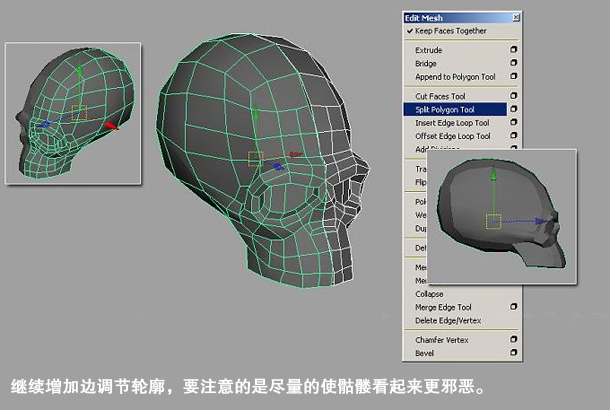Open Bevel options box icon
Viewport: 610px width, 410px height.
click(514, 353)
